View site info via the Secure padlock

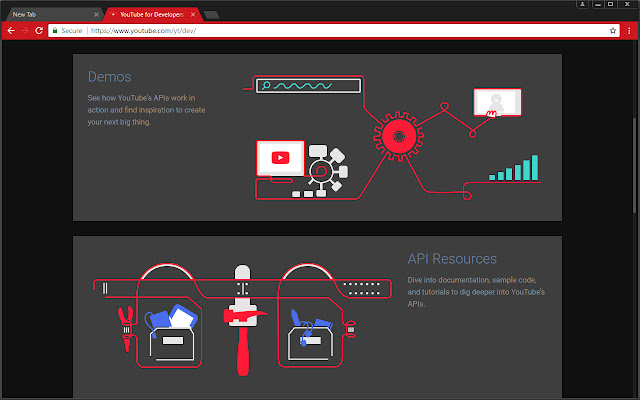point(67,31)
